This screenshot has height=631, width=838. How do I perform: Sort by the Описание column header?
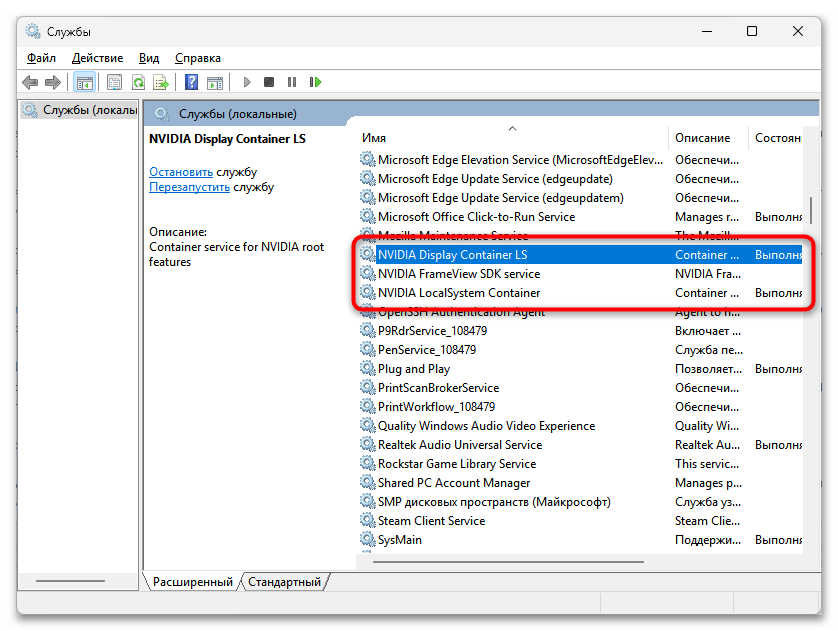point(708,138)
